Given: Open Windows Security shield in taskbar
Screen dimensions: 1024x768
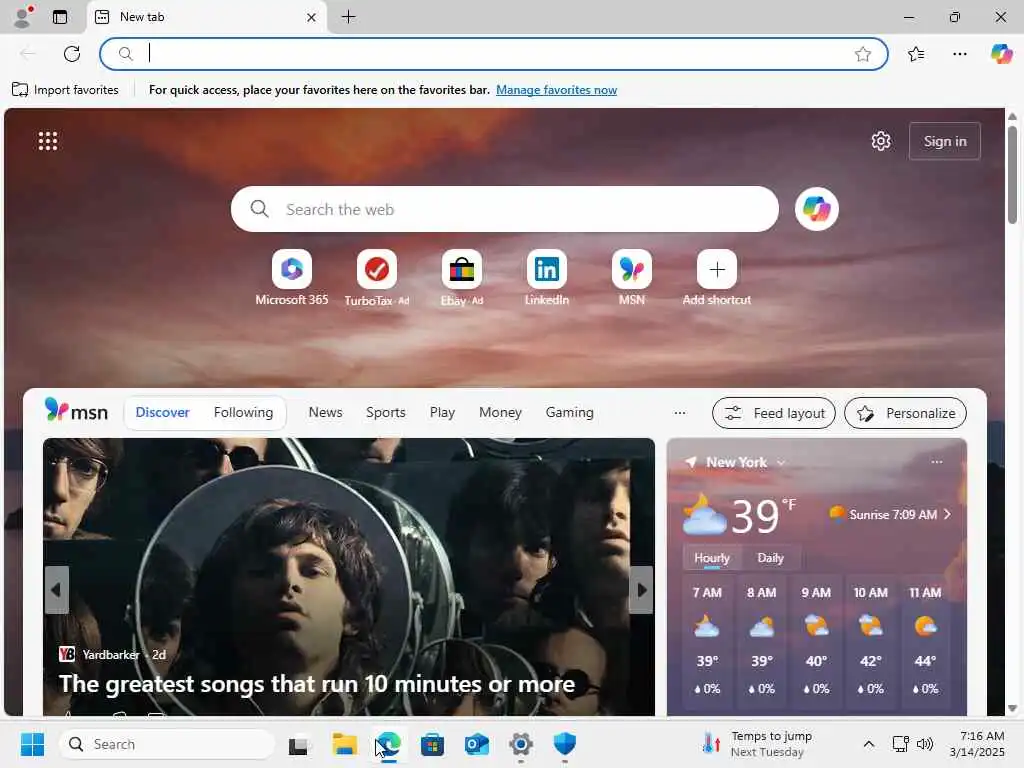Looking at the screenshot, I should tap(564, 744).
